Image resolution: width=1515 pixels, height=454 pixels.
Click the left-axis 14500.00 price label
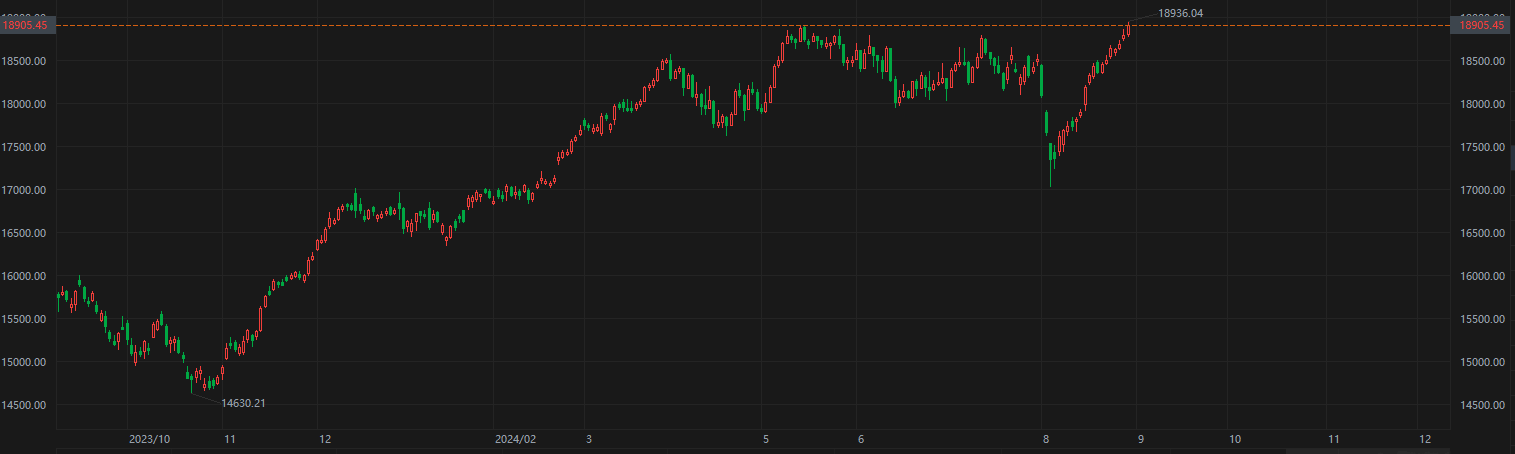[26, 405]
